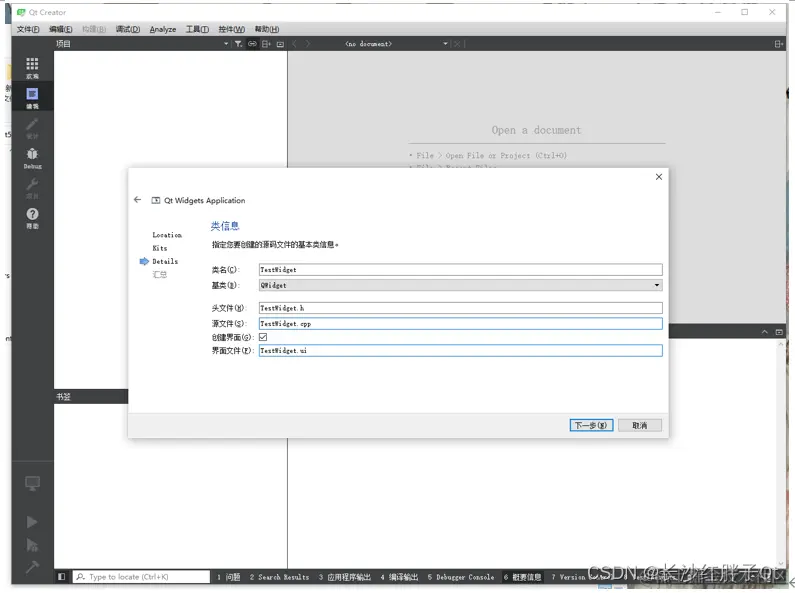Close the Projects side pane with its icon
The height and width of the screenshot is (593, 795).
pyautogui.click(x=280, y=44)
